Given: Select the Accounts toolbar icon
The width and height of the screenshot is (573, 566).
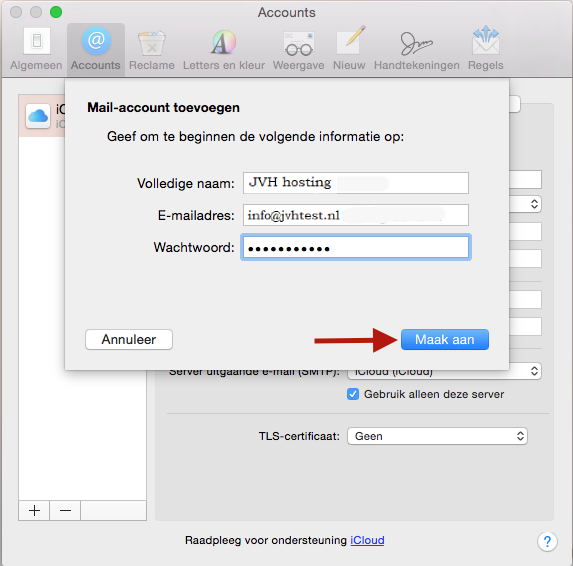Looking at the screenshot, I should (x=96, y=49).
